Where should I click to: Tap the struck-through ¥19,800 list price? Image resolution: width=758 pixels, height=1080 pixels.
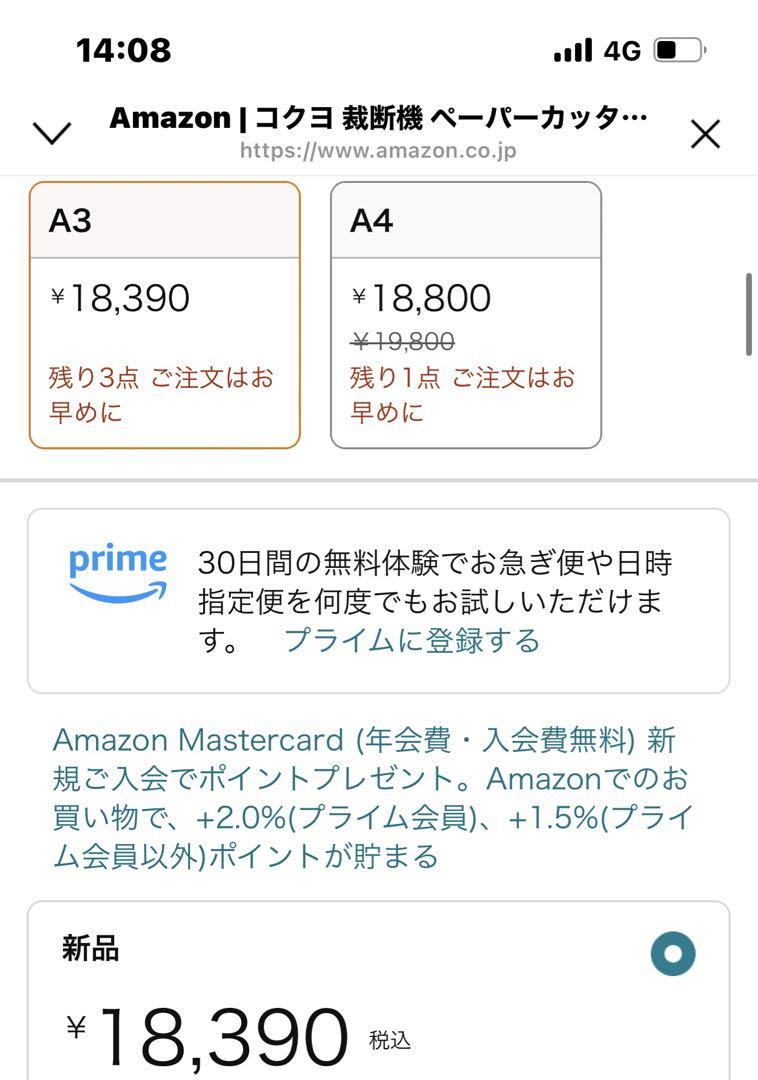403,341
